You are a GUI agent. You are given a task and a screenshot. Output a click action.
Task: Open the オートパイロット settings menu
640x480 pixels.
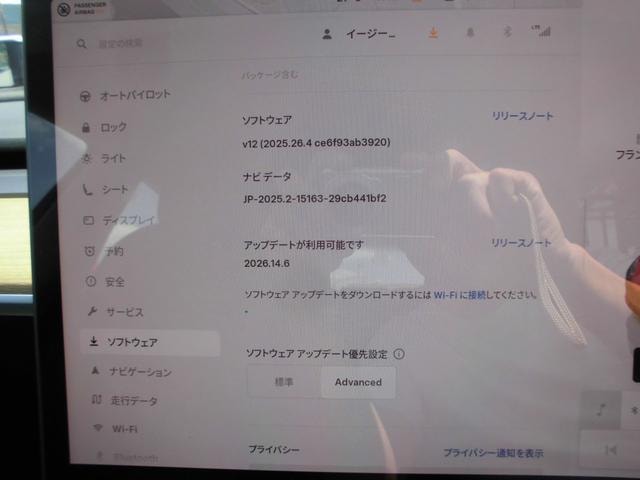[125, 96]
